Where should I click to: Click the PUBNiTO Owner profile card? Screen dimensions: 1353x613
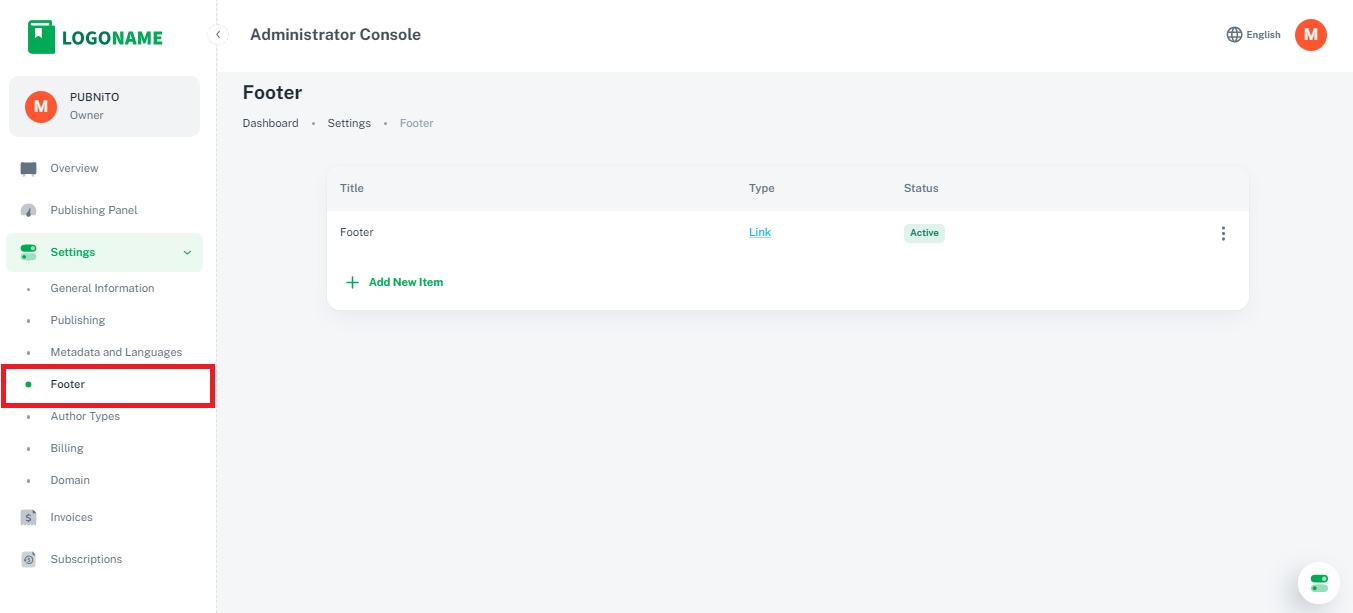(x=104, y=106)
